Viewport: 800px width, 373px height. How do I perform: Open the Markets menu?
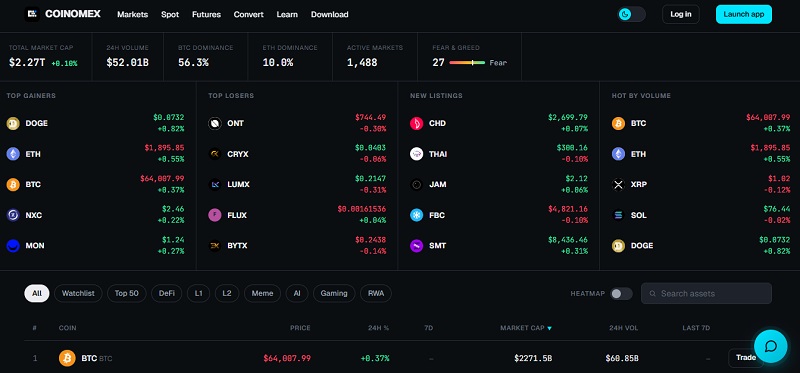point(133,14)
